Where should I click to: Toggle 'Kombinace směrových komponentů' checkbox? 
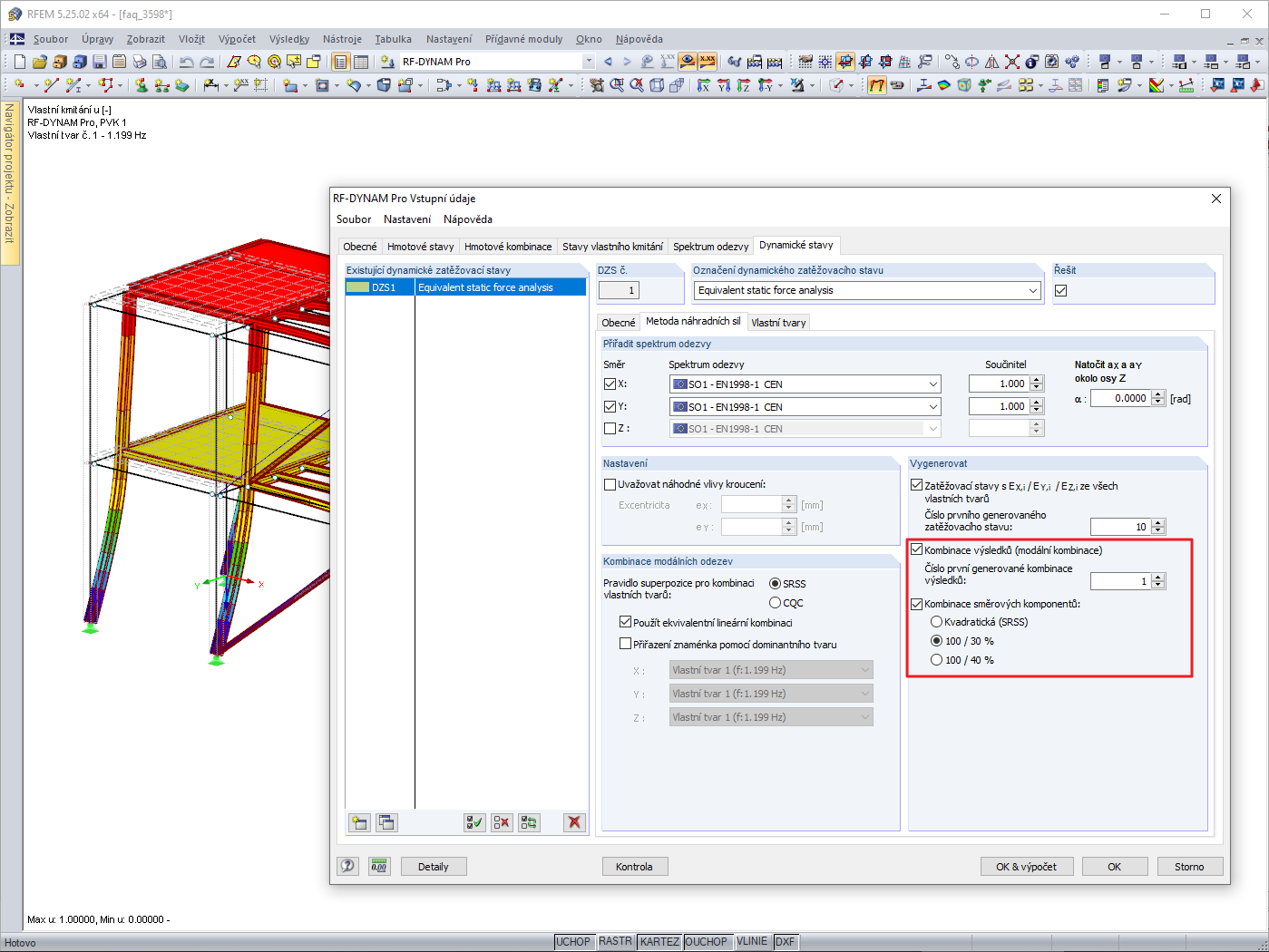pyautogui.click(x=917, y=603)
